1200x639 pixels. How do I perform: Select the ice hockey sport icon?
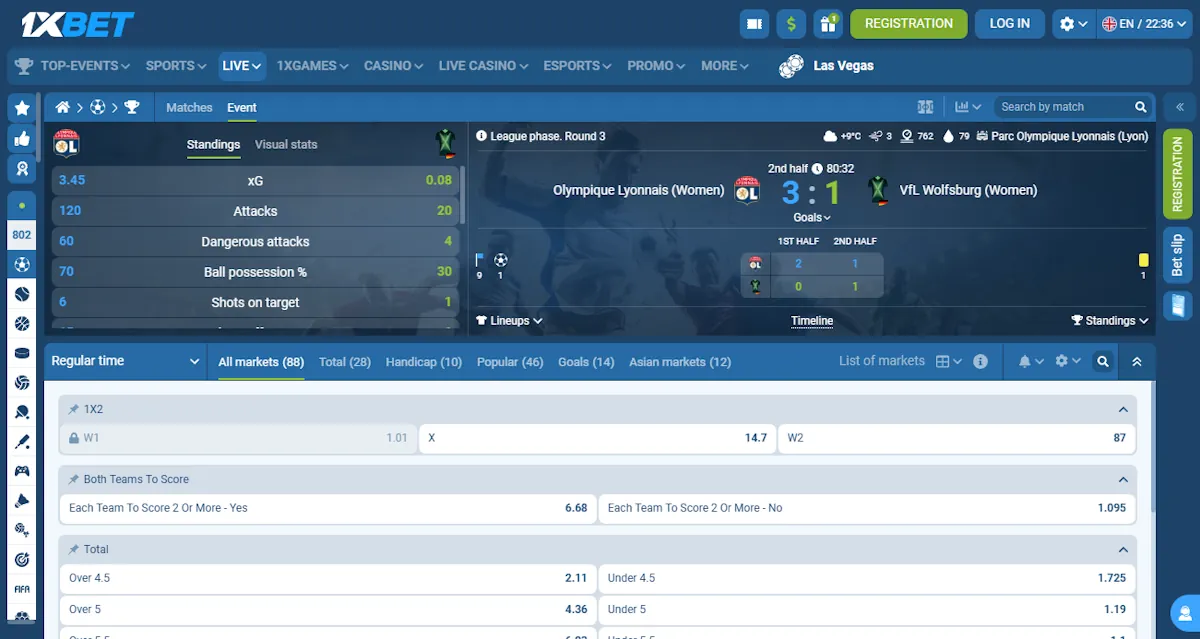coord(21,353)
